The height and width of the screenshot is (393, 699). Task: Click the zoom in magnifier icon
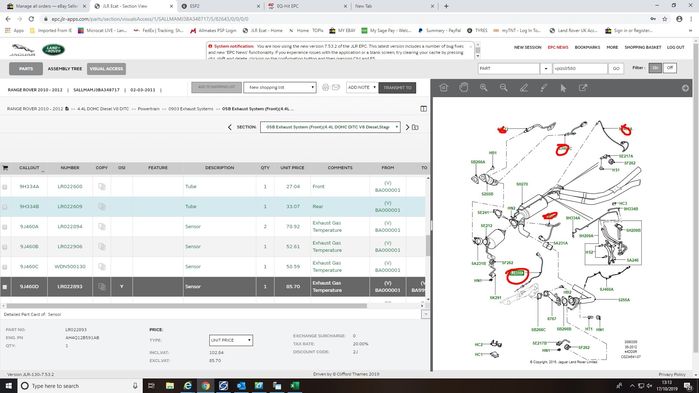[x=484, y=88]
